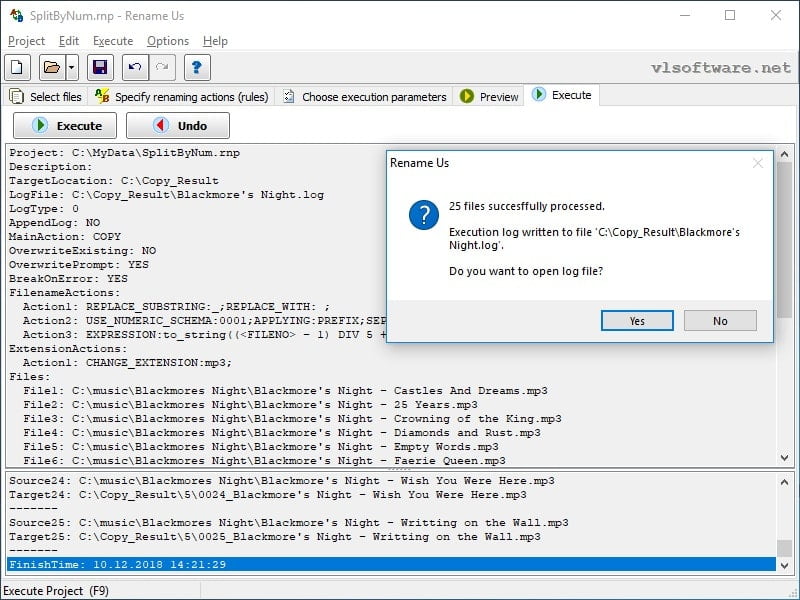
Task: Switch to the Preview tab
Action: coord(489,96)
